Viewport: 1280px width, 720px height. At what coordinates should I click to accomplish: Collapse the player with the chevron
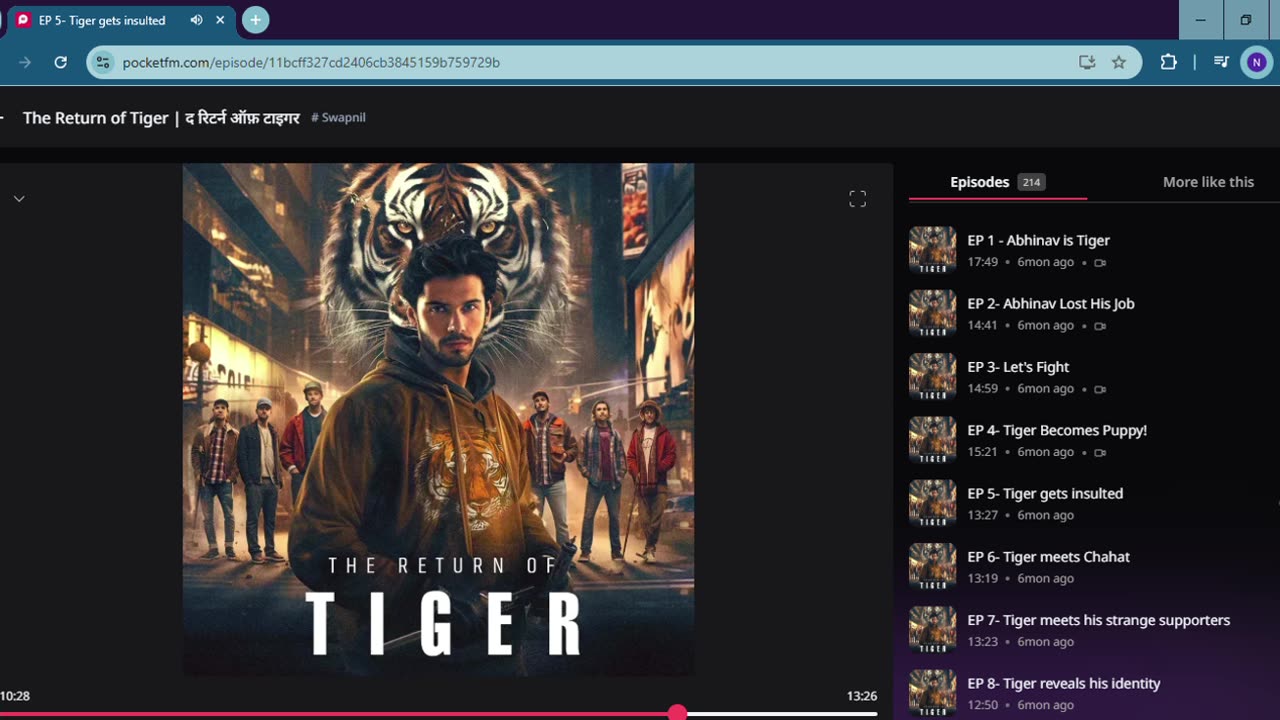[19, 198]
